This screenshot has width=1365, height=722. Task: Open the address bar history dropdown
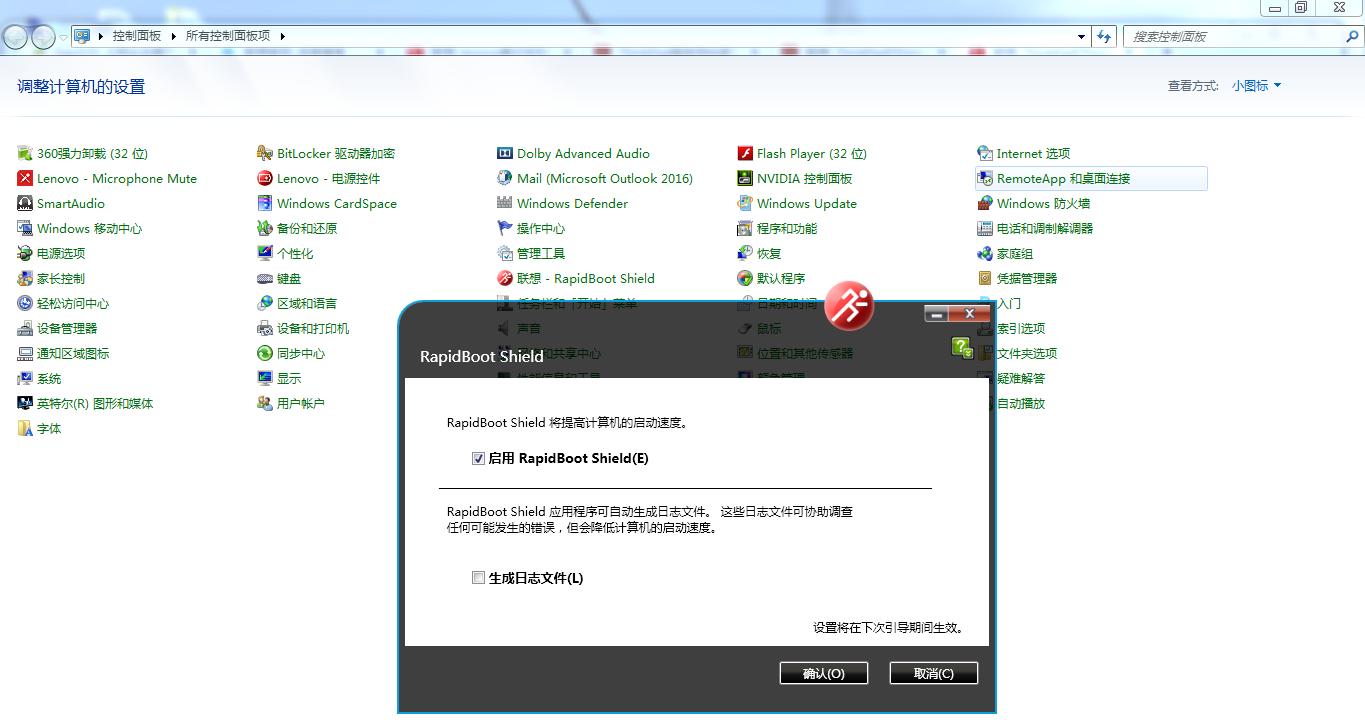(x=1080, y=36)
